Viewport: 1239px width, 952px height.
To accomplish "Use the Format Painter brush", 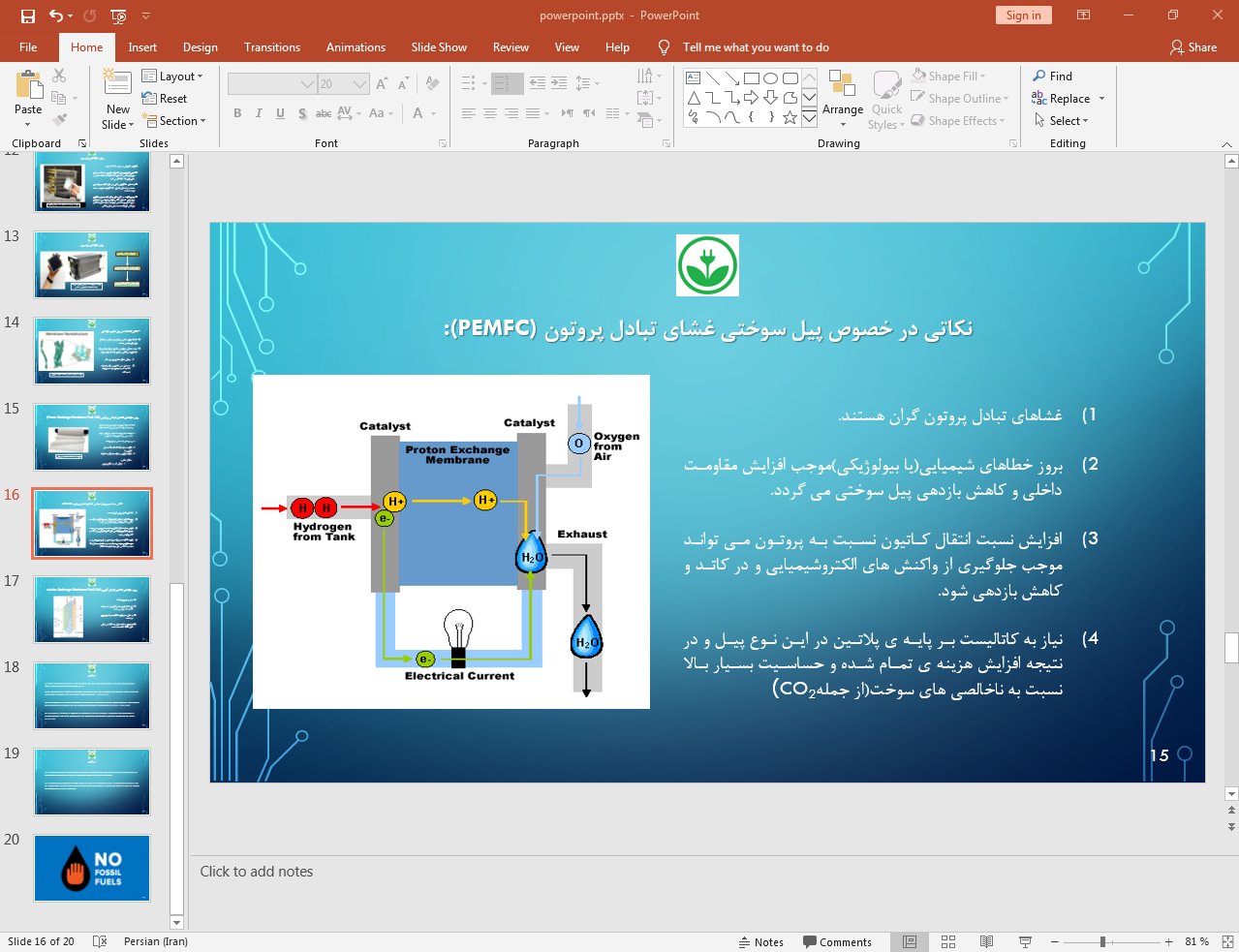I will click(x=59, y=120).
